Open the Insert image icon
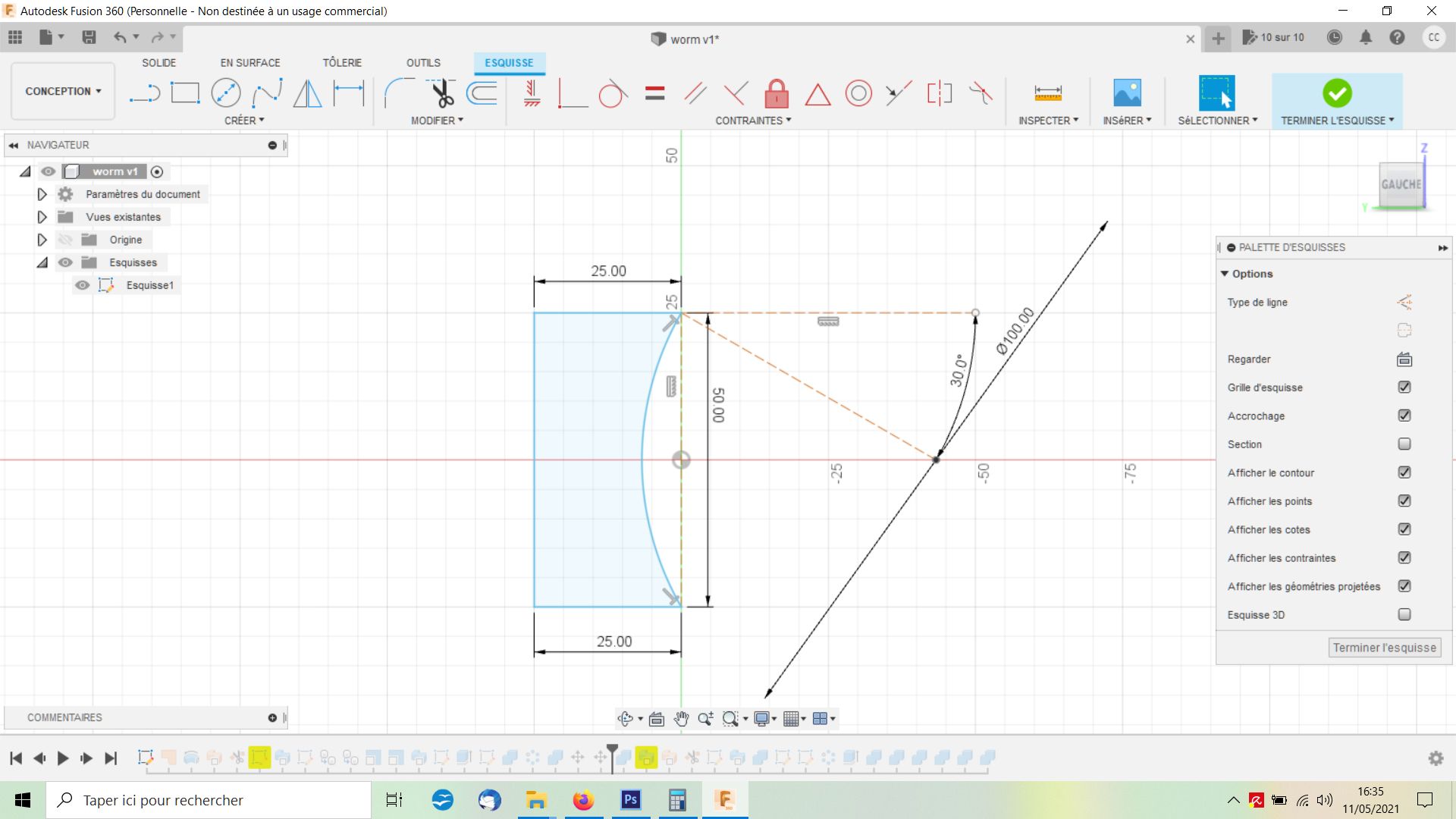 tap(1127, 93)
